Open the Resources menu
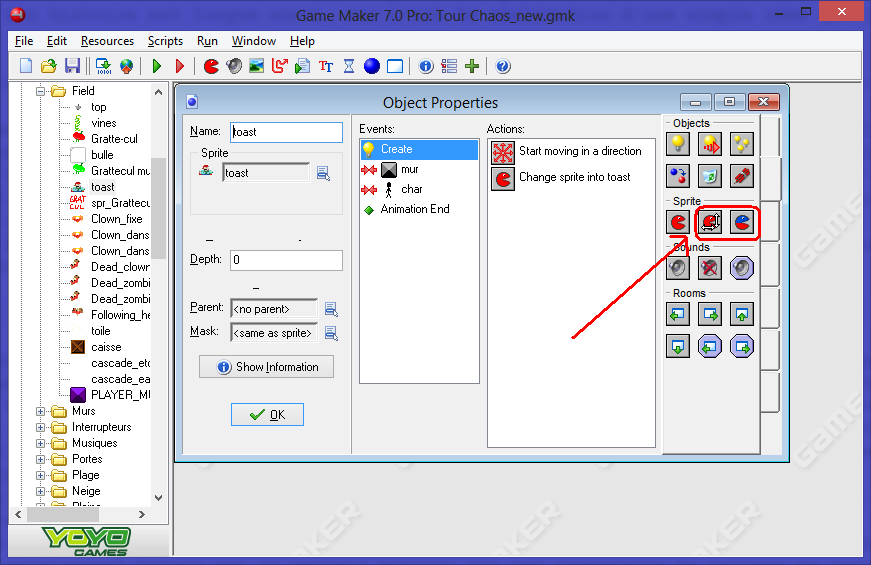Viewport: 871px width, 565px height. coord(107,41)
